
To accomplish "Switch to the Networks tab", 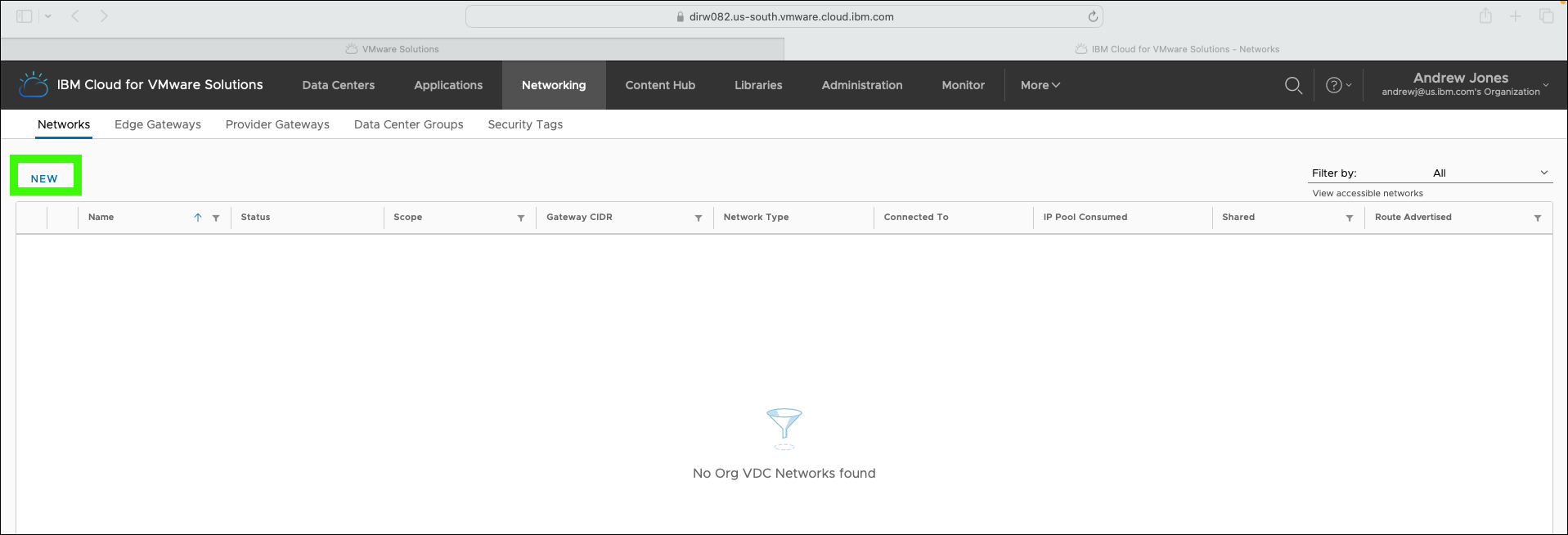I will tap(64, 124).
